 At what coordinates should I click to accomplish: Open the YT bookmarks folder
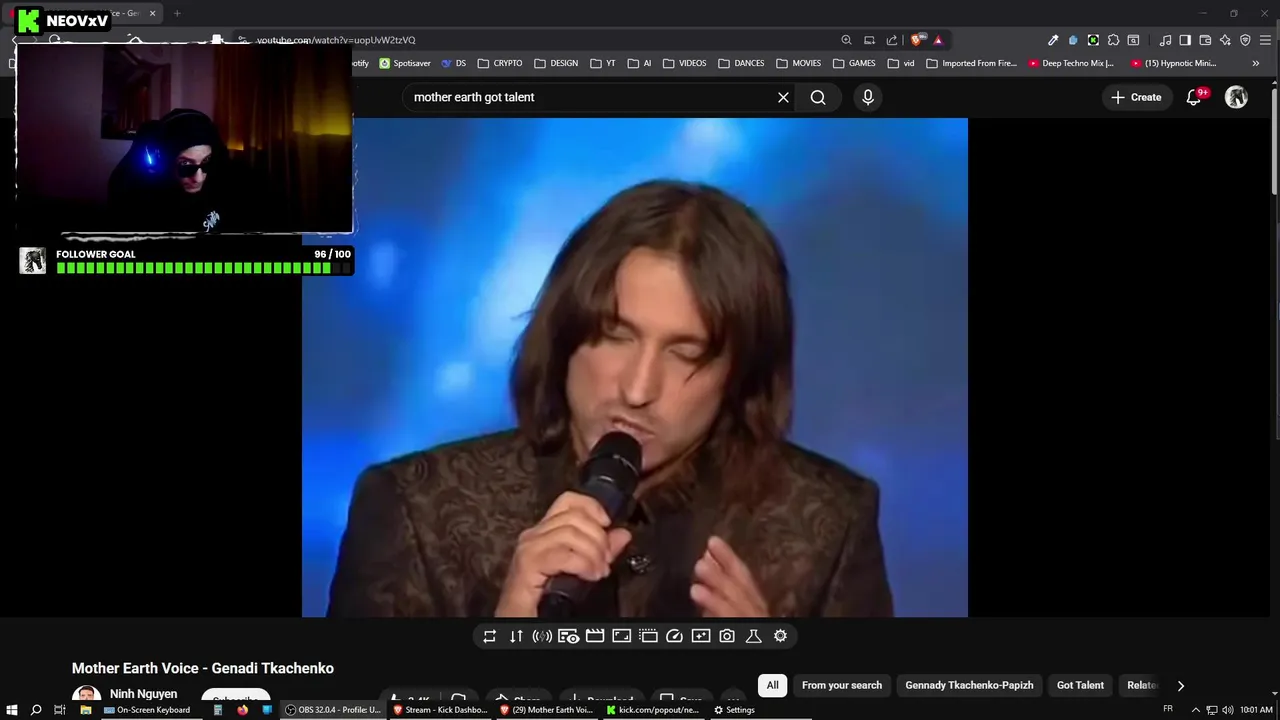(x=603, y=63)
